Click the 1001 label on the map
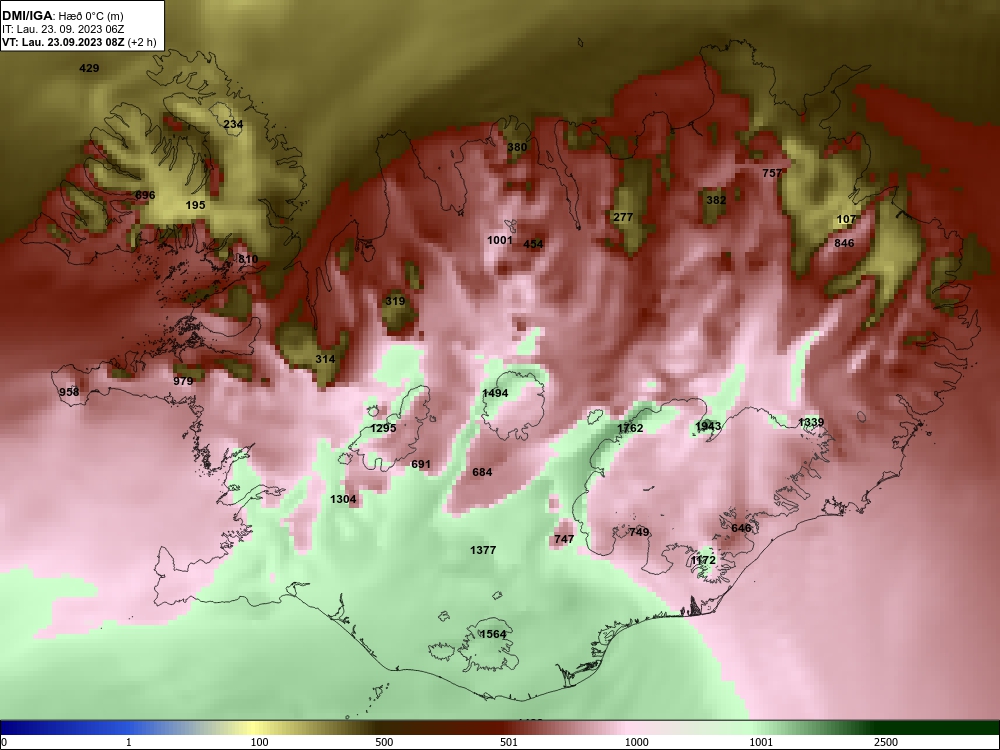This screenshot has width=1000, height=750. point(500,240)
